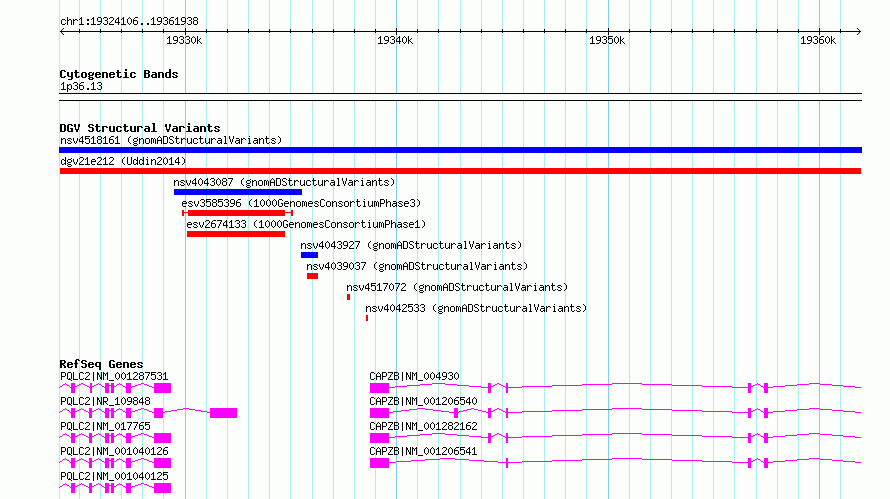Viewport: 890px width, 499px height.
Task: Click the first exon block of CAPZB|NM_001206541
Action: pyautogui.click(x=379, y=463)
